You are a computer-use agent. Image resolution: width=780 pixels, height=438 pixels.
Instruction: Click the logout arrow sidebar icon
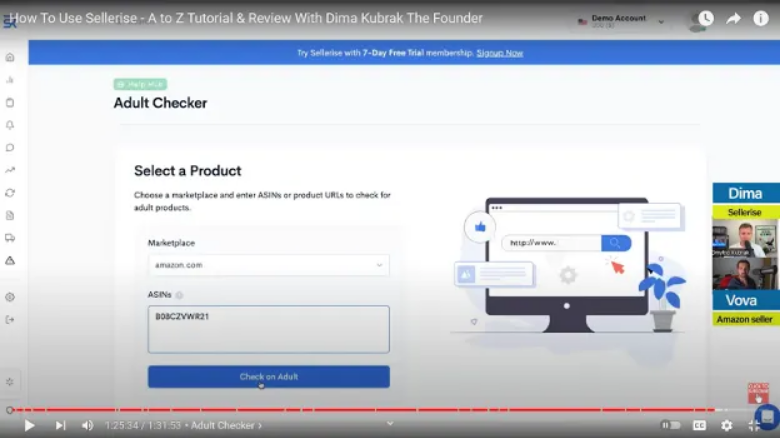click(x=10, y=320)
